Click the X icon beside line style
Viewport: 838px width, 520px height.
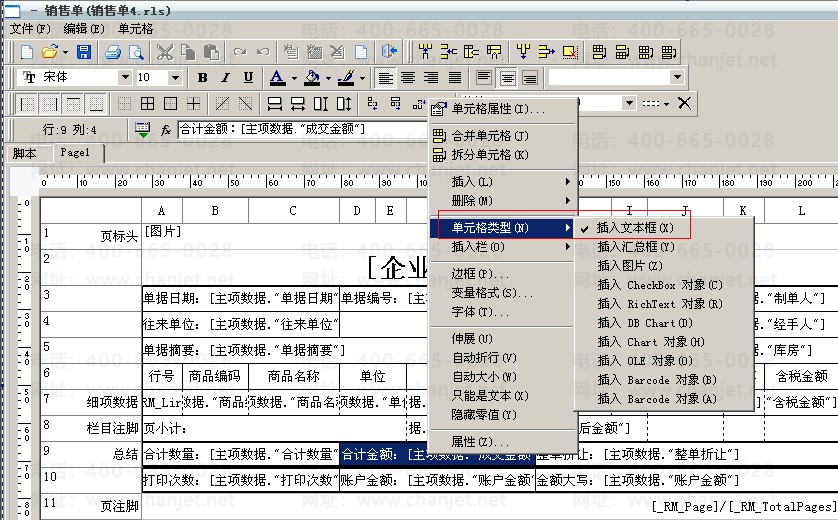click(684, 103)
